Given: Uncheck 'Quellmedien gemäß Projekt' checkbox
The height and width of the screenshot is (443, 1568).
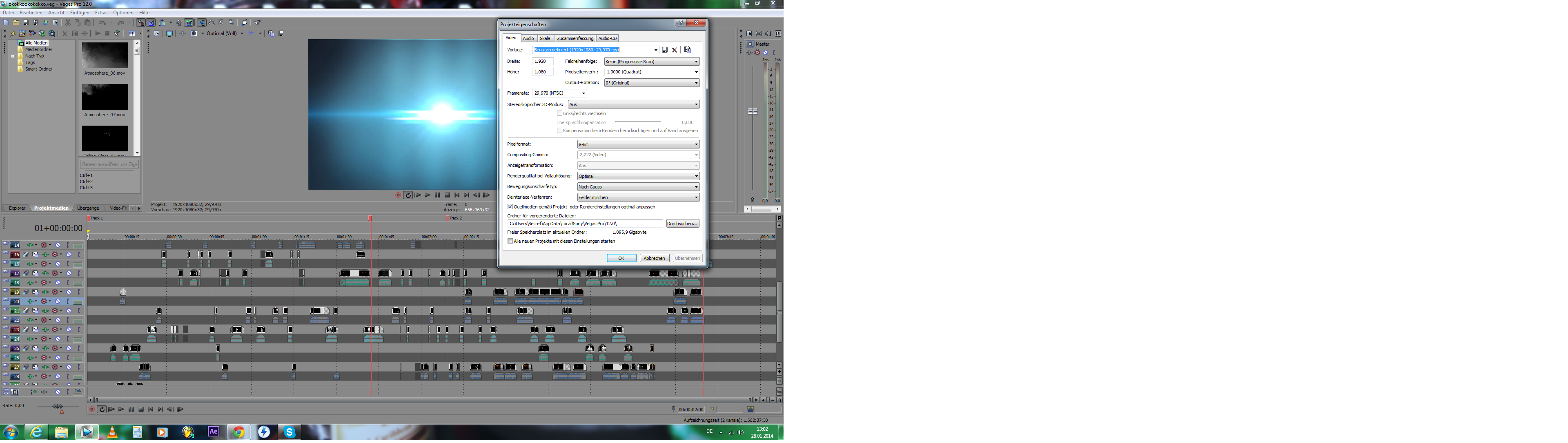Looking at the screenshot, I should tap(510, 207).
